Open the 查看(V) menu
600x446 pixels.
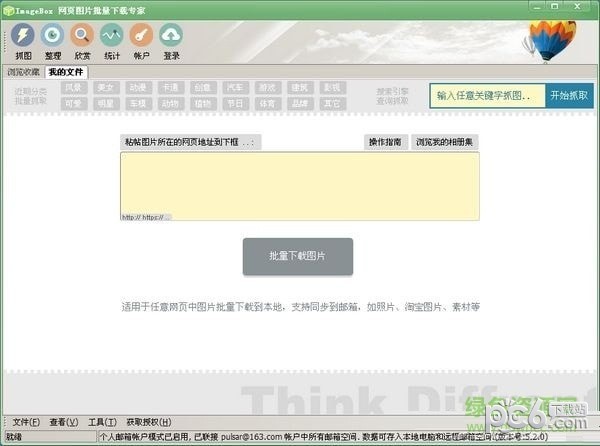point(64,422)
